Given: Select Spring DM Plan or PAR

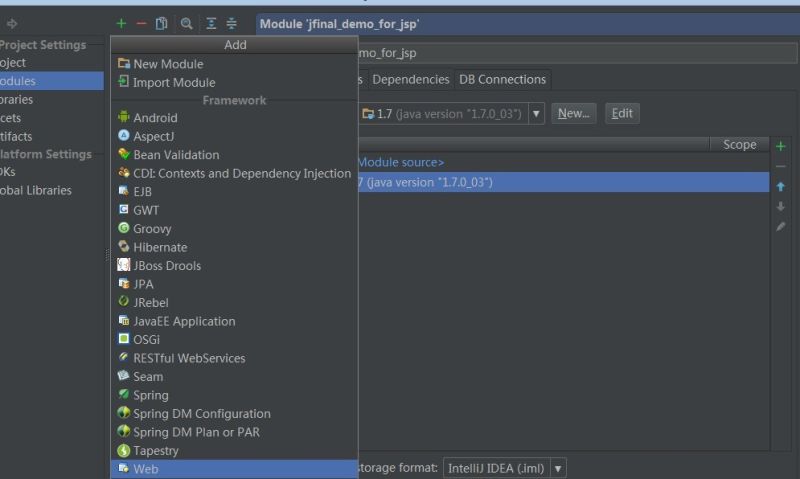Looking at the screenshot, I should pos(234,432).
